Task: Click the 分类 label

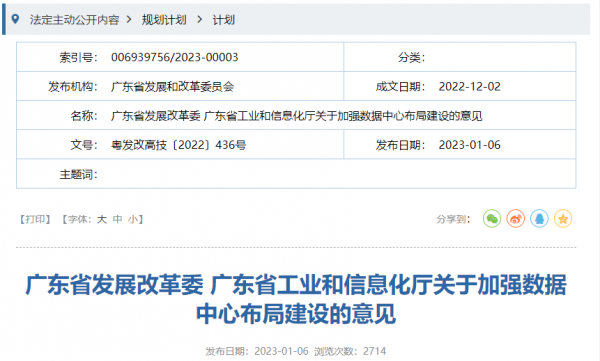Action: click(411, 57)
